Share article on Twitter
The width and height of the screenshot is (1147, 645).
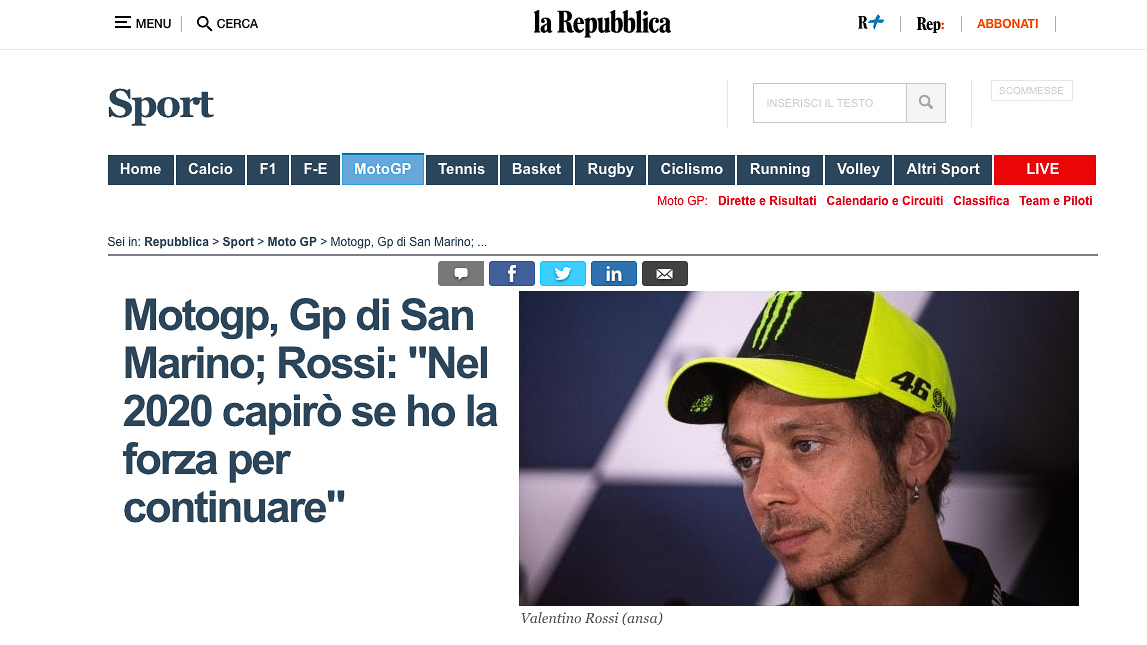pos(563,274)
